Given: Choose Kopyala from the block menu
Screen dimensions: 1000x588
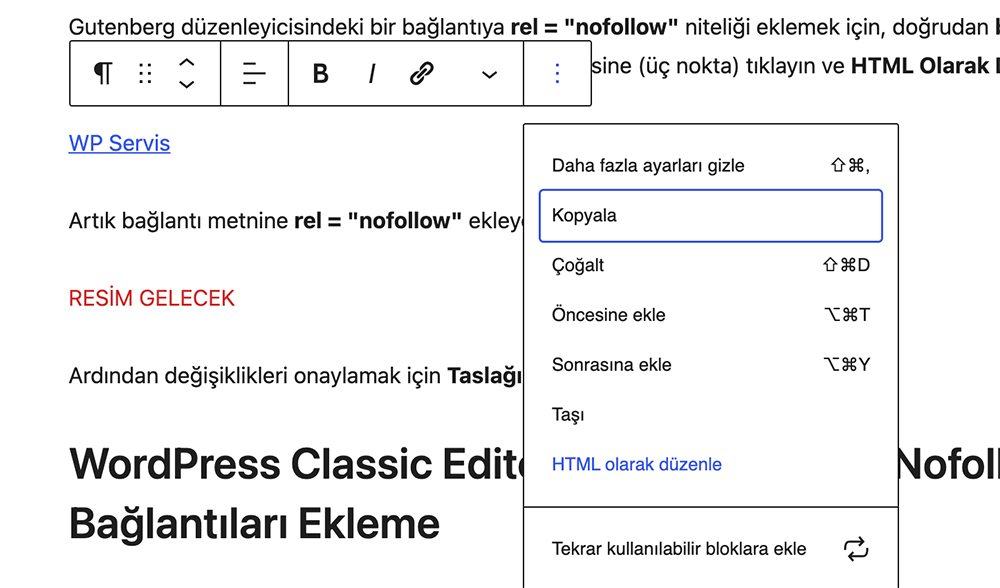Looking at the screenshot, I should tap(710, 216).
